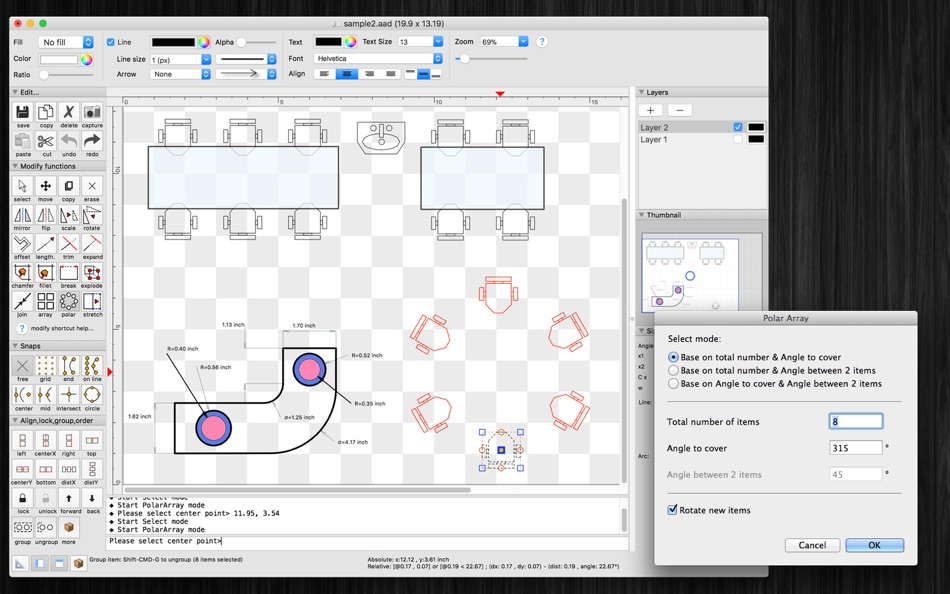The width and height of the screenshot is (950, 594).
Task: Toggle the free snap button
Action: point(22,365)
